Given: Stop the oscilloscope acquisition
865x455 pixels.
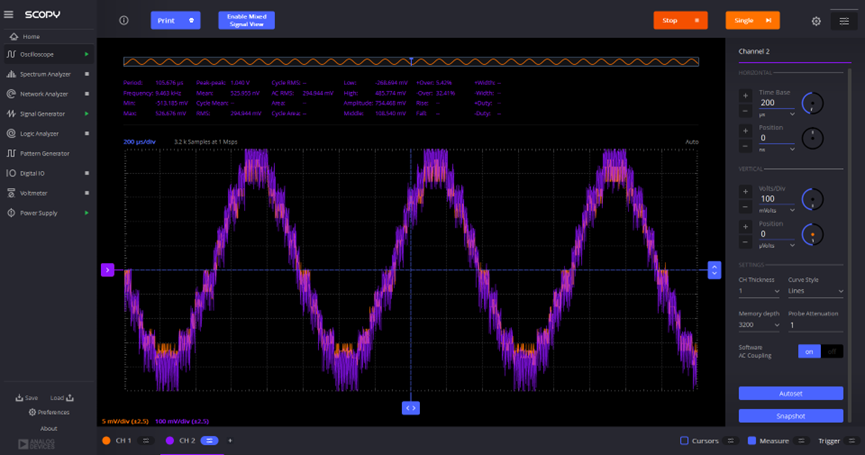Looking at the screenshot, I should 680,20.
